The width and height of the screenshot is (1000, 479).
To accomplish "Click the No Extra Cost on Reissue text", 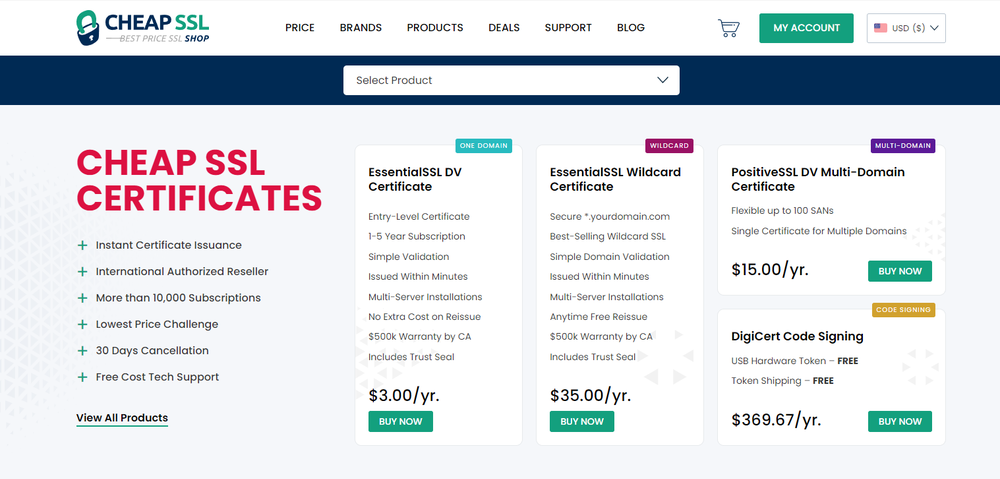I will pos(424,317).
